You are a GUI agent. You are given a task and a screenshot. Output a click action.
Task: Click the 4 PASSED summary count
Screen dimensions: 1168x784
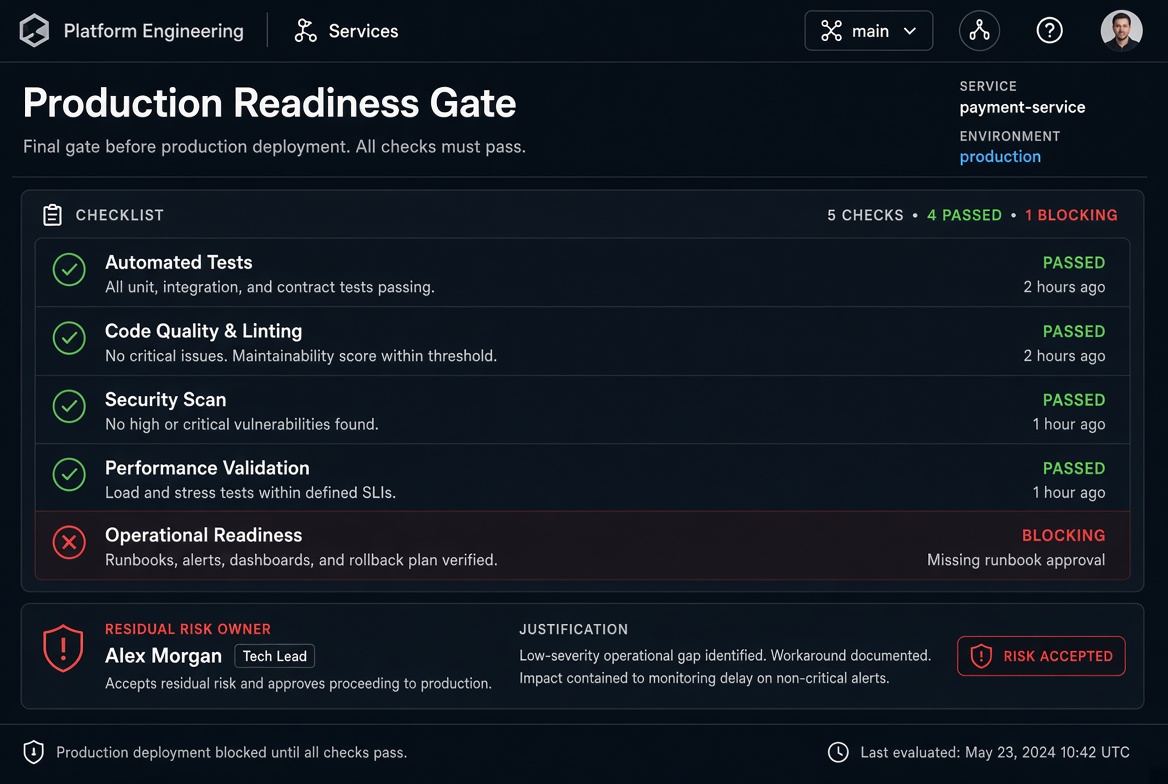coord(964,215)
